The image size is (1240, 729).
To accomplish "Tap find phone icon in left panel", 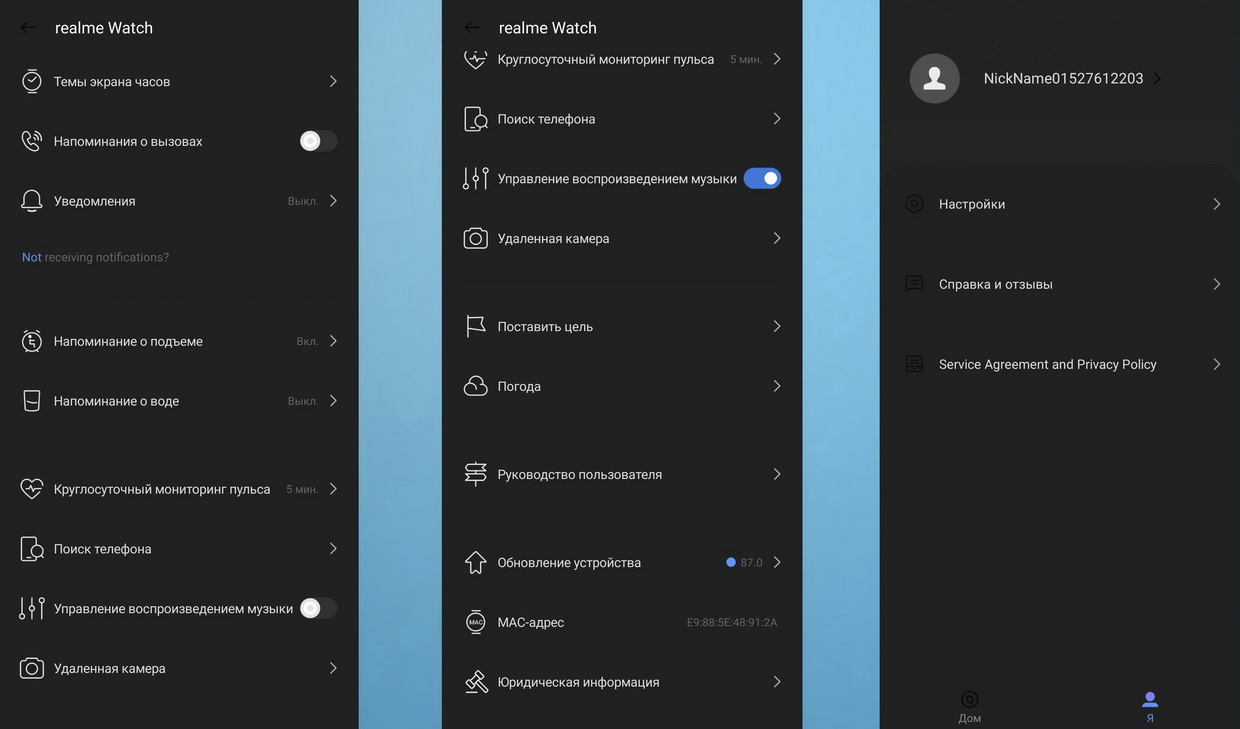I will (x=32, y=549).
